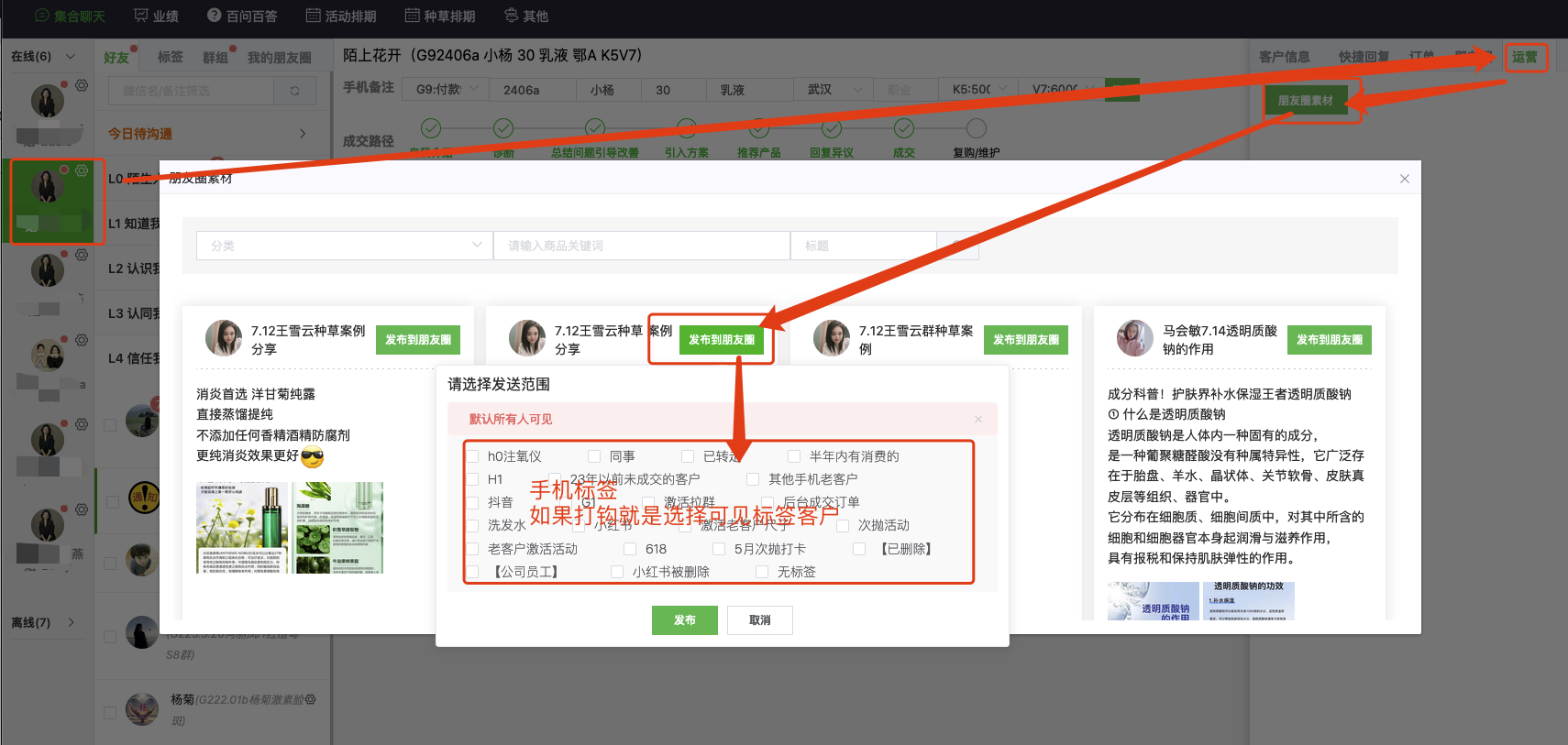The image size is (1568, 745).
Task: Expand the 离线(7) accounts list
Action: [71, 622]
